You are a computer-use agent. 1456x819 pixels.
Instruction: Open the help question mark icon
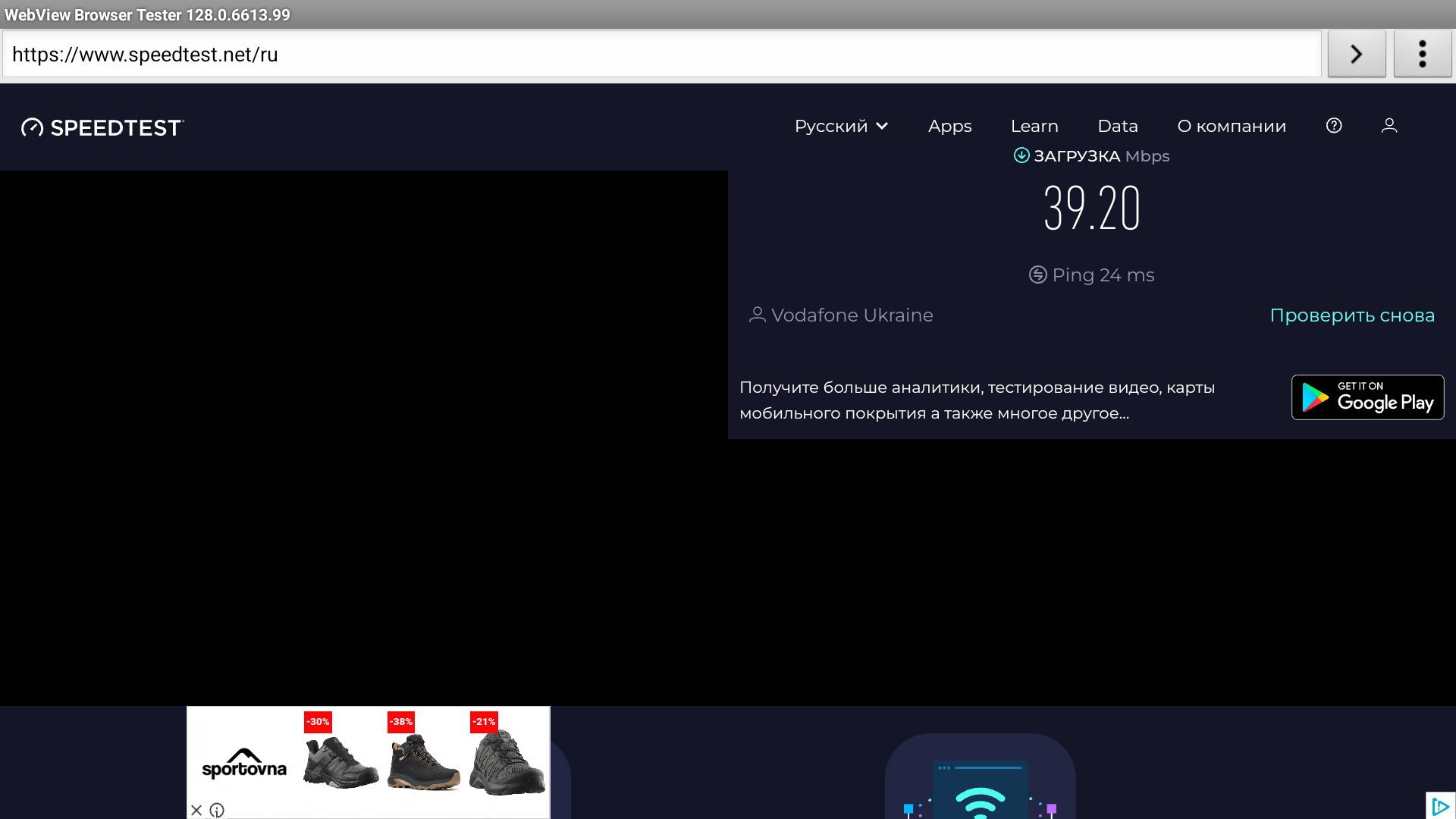(x=1334, y=126)
